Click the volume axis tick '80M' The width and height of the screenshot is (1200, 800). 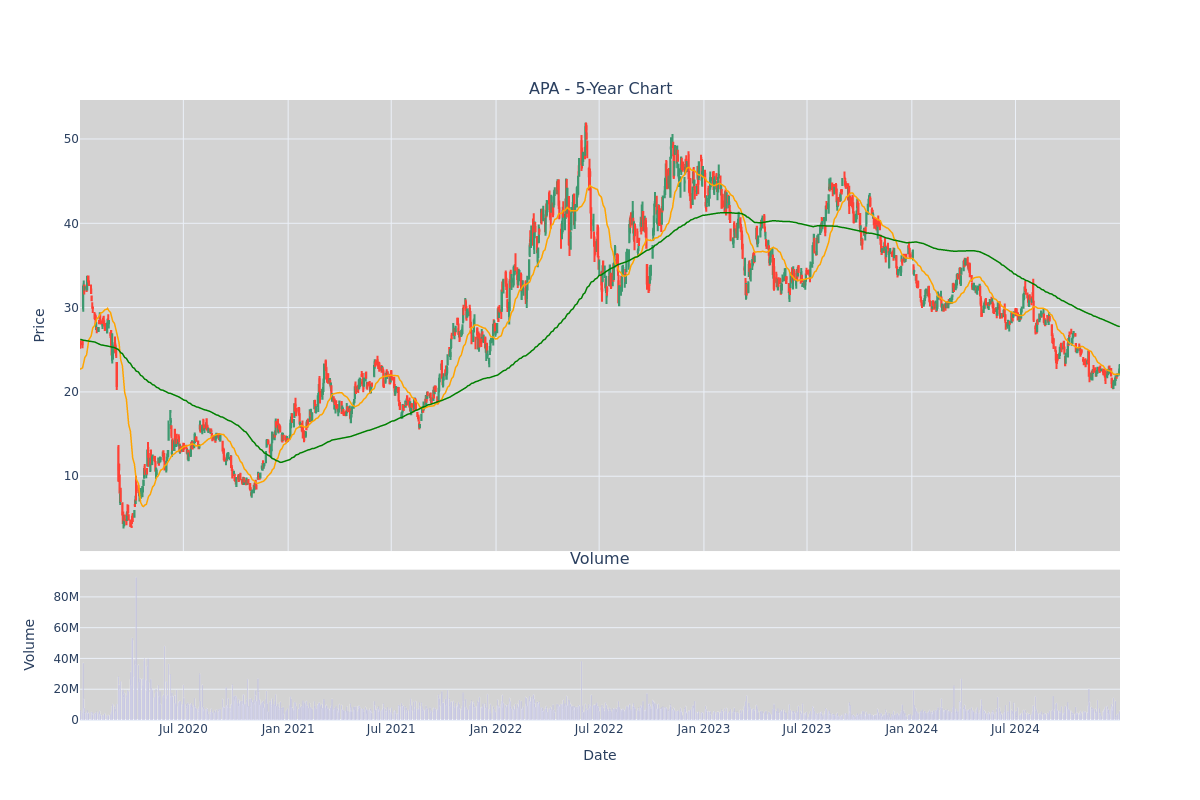point(66,597)
